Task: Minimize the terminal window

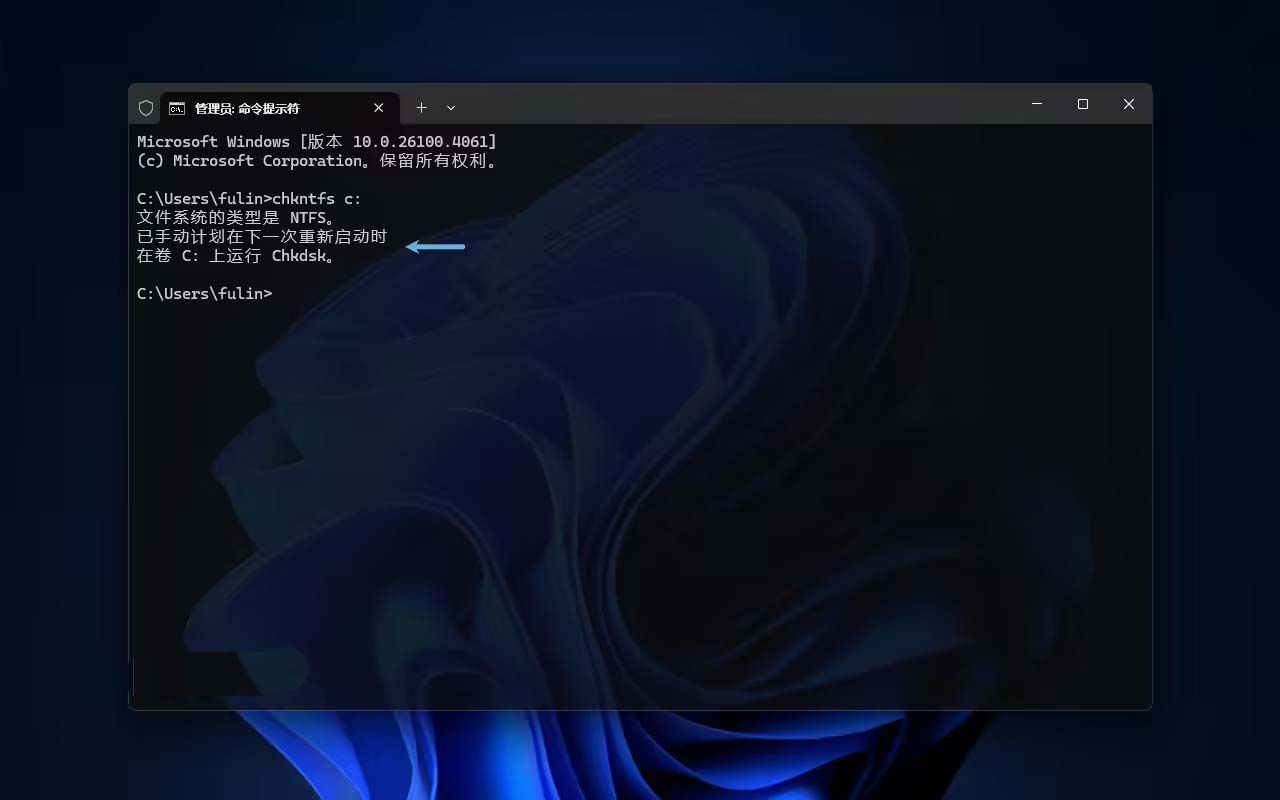Action: pyautogui.click(x=1037, y=104)
